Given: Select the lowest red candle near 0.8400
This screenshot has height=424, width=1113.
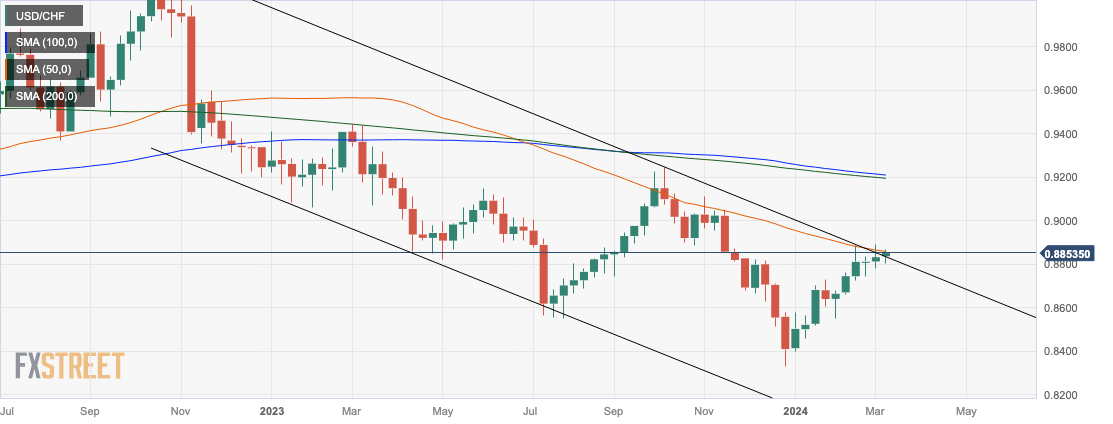Looking at the screenshot, I should 786,334.
